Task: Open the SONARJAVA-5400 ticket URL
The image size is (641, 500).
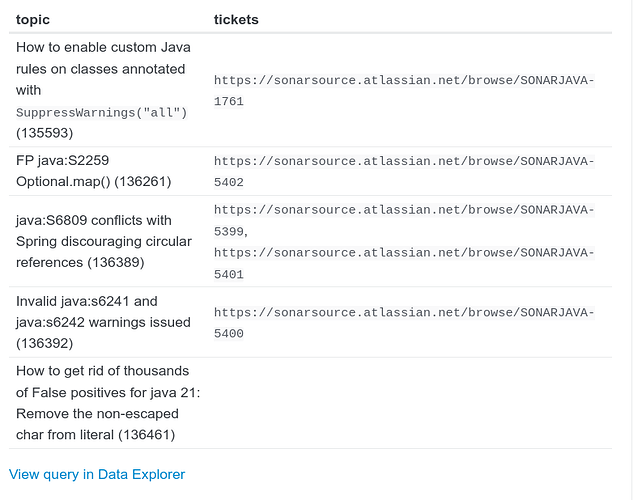Action: coord(404,323)
